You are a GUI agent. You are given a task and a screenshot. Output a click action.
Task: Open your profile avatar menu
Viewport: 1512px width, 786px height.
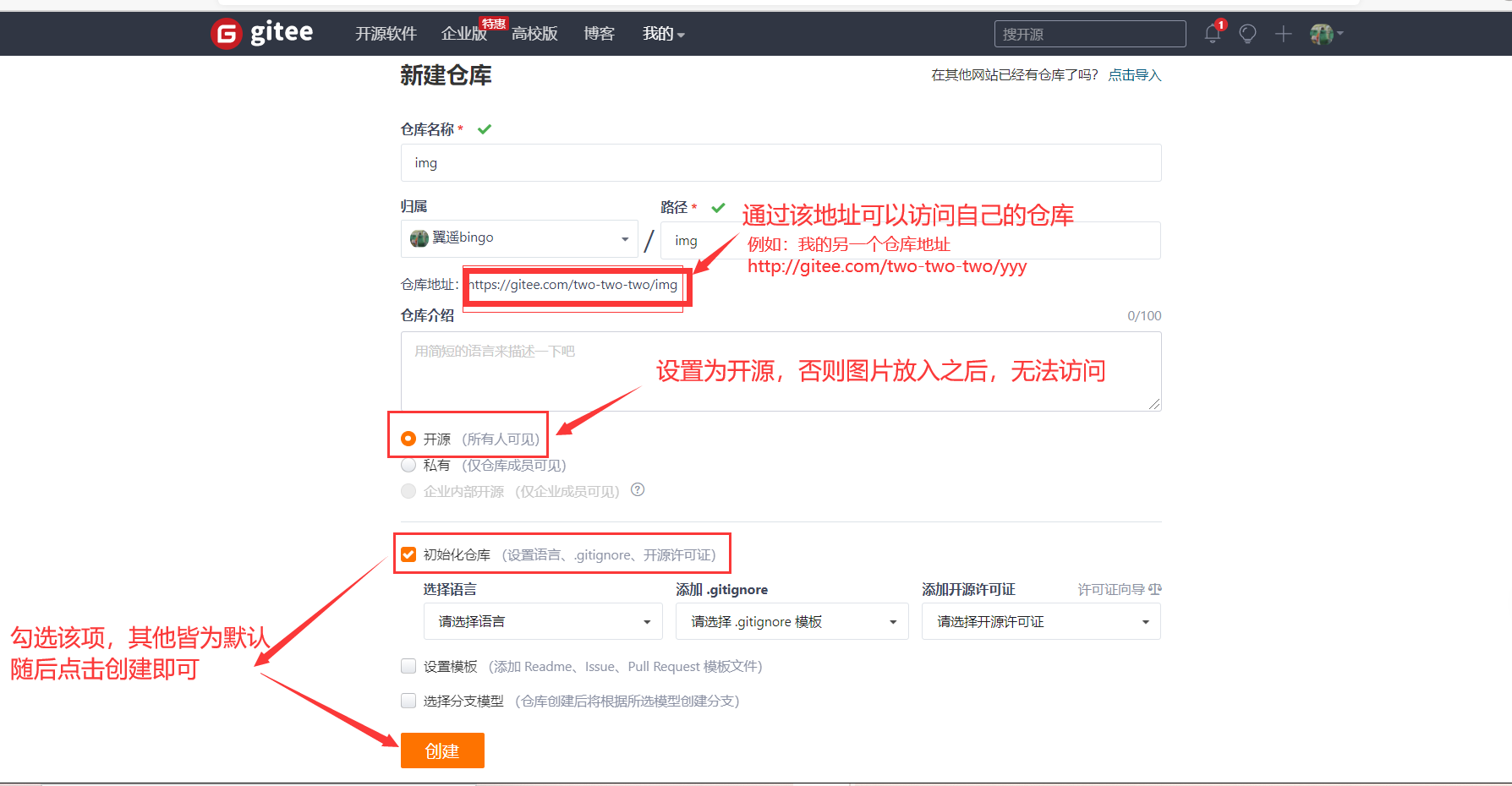[1322, 34]
